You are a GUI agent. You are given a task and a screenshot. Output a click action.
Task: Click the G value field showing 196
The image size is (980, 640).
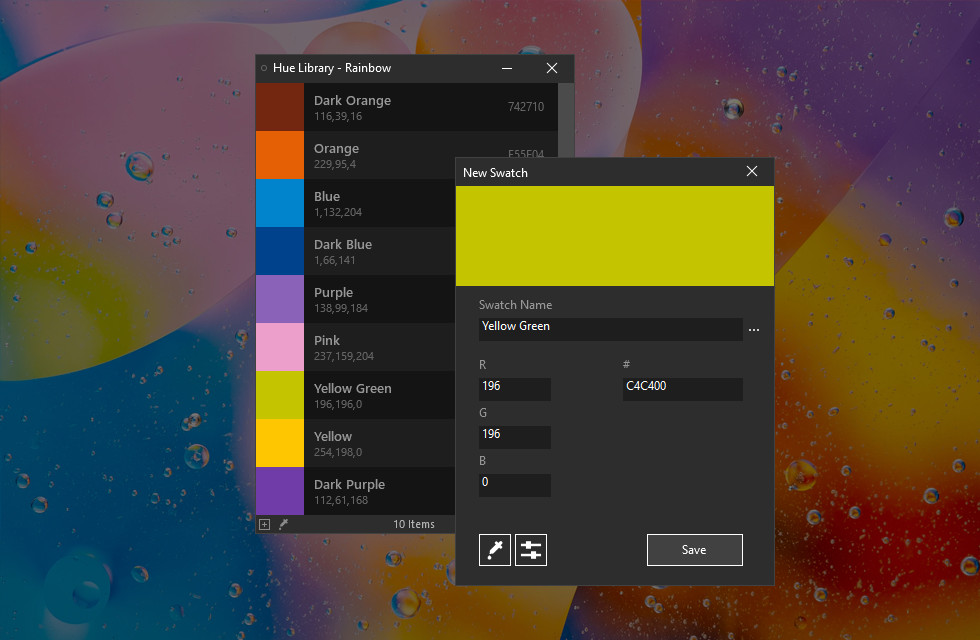click(x=514, y=437)
